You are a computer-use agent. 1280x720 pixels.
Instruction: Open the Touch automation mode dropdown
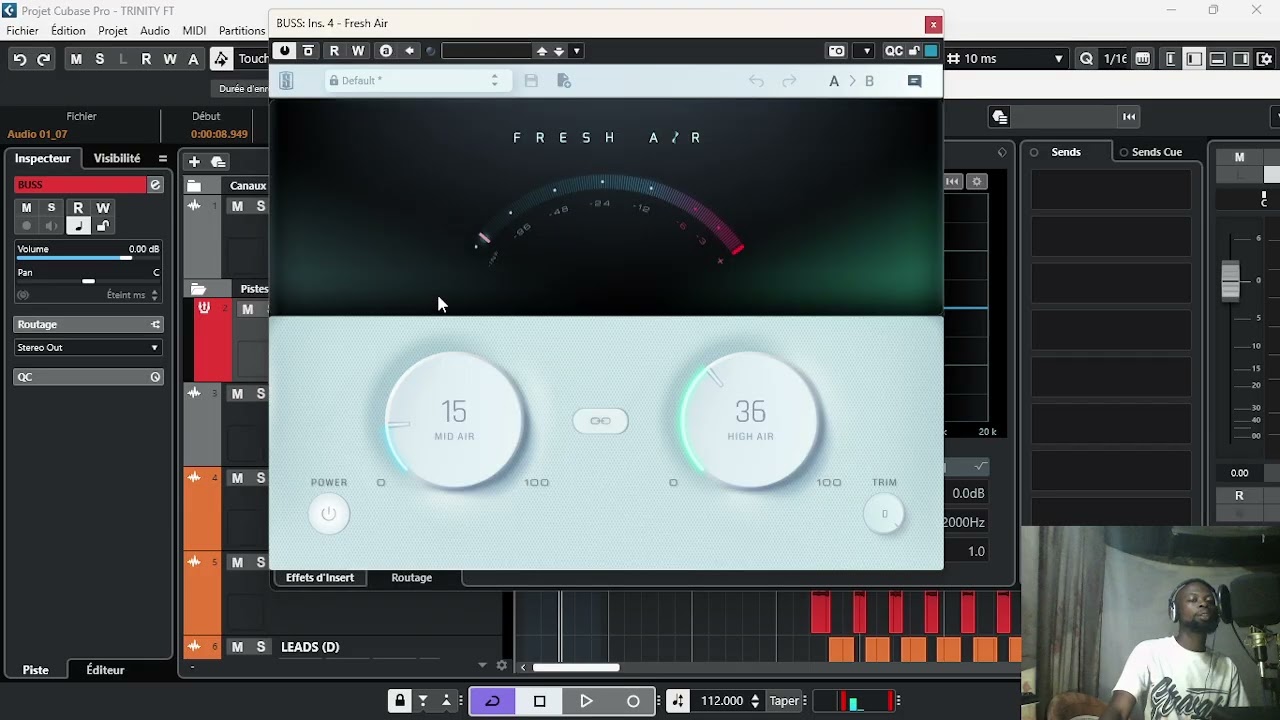pyautogui.click(x=253, y=59)
